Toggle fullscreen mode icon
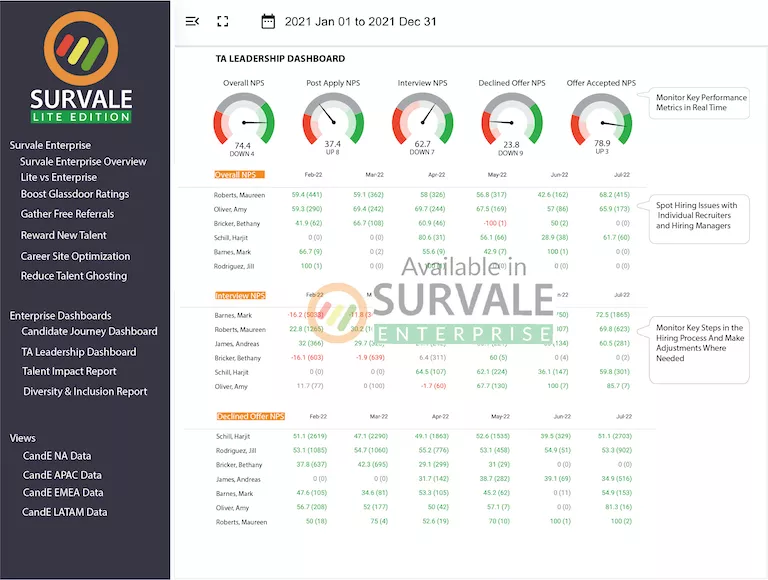This screenshot has width=768, height=580. coord(223,21)
